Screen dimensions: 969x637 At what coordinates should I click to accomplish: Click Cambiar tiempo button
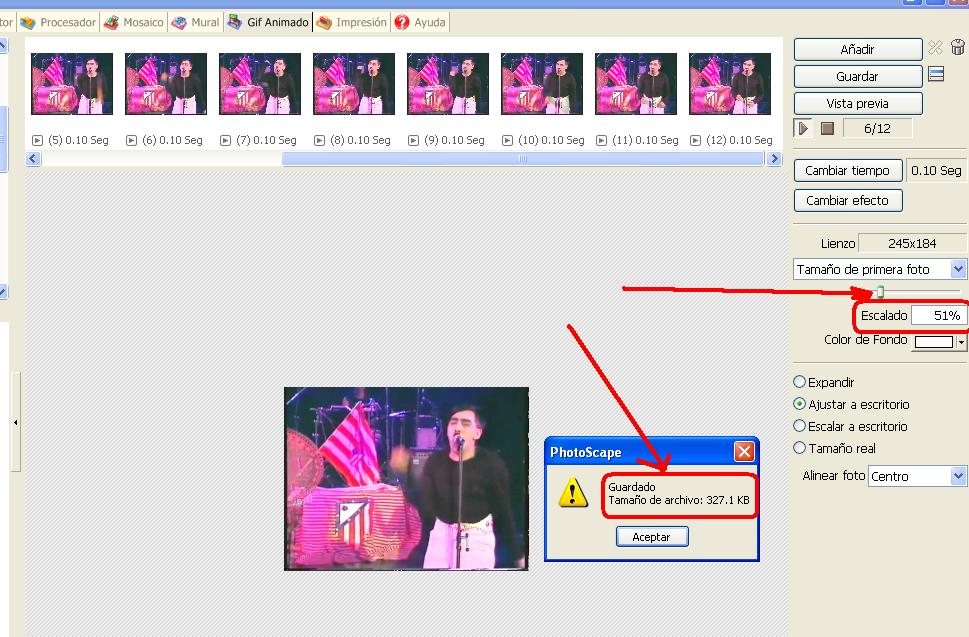[848, 171]
